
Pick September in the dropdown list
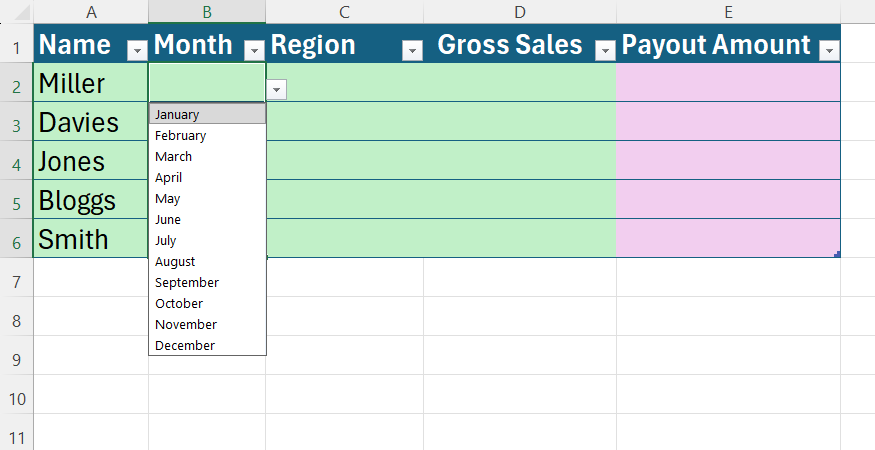(x=207, y=283)
